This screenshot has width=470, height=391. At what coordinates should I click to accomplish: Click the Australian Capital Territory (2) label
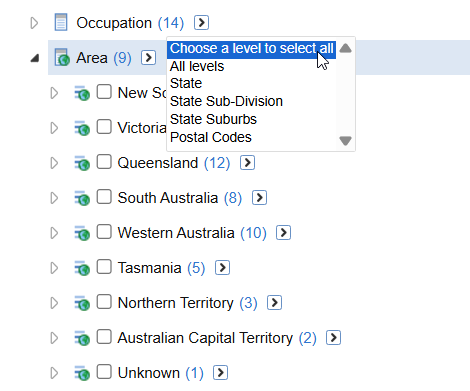(x=217, y=338)
